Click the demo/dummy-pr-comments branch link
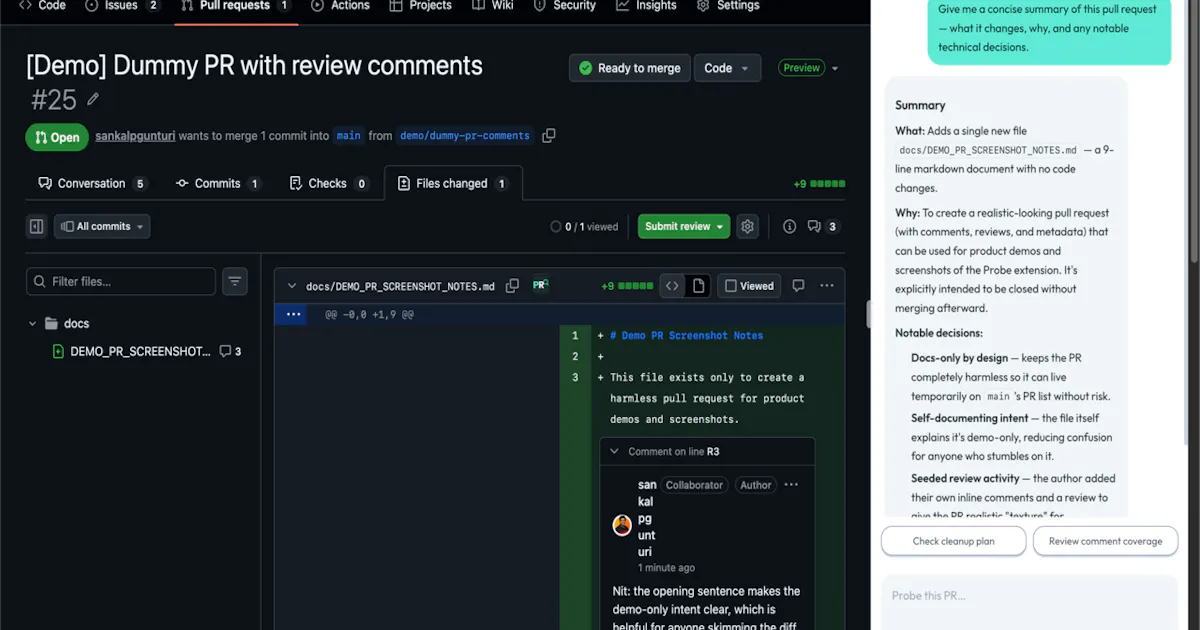This screenshot has width=1200, height=630. (x=464, y=136)
